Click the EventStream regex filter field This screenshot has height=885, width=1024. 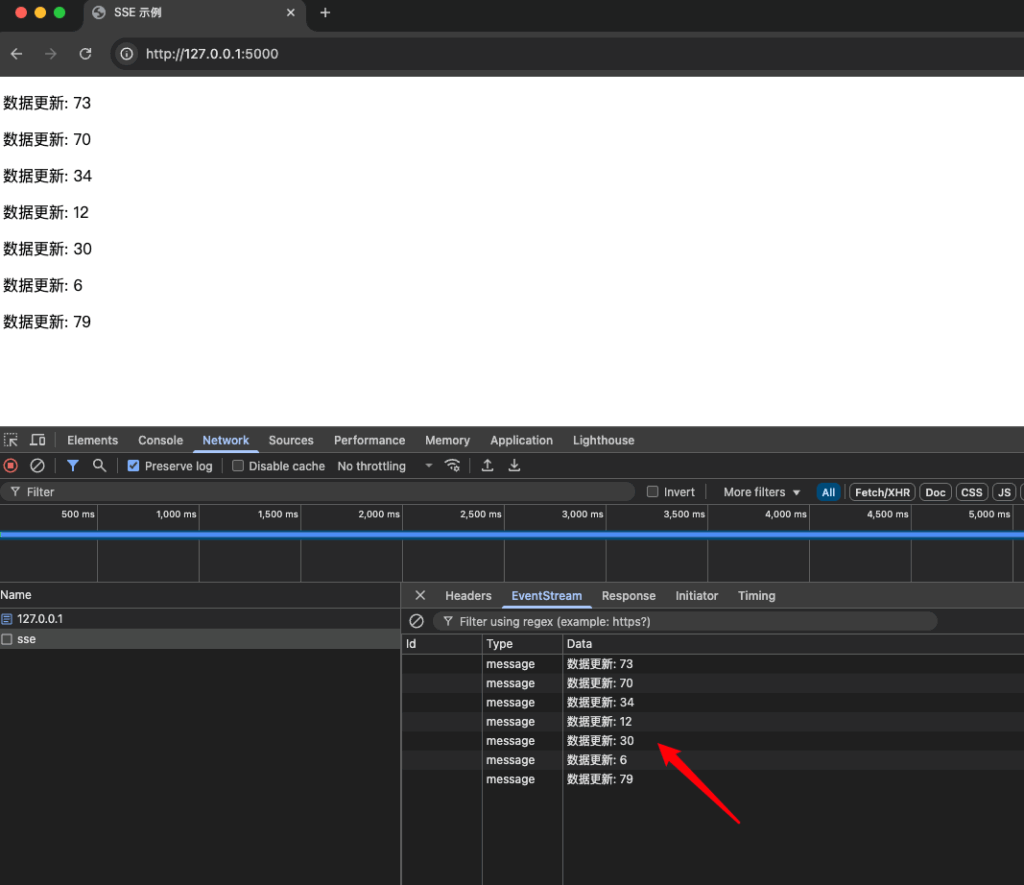coord(685,621)
